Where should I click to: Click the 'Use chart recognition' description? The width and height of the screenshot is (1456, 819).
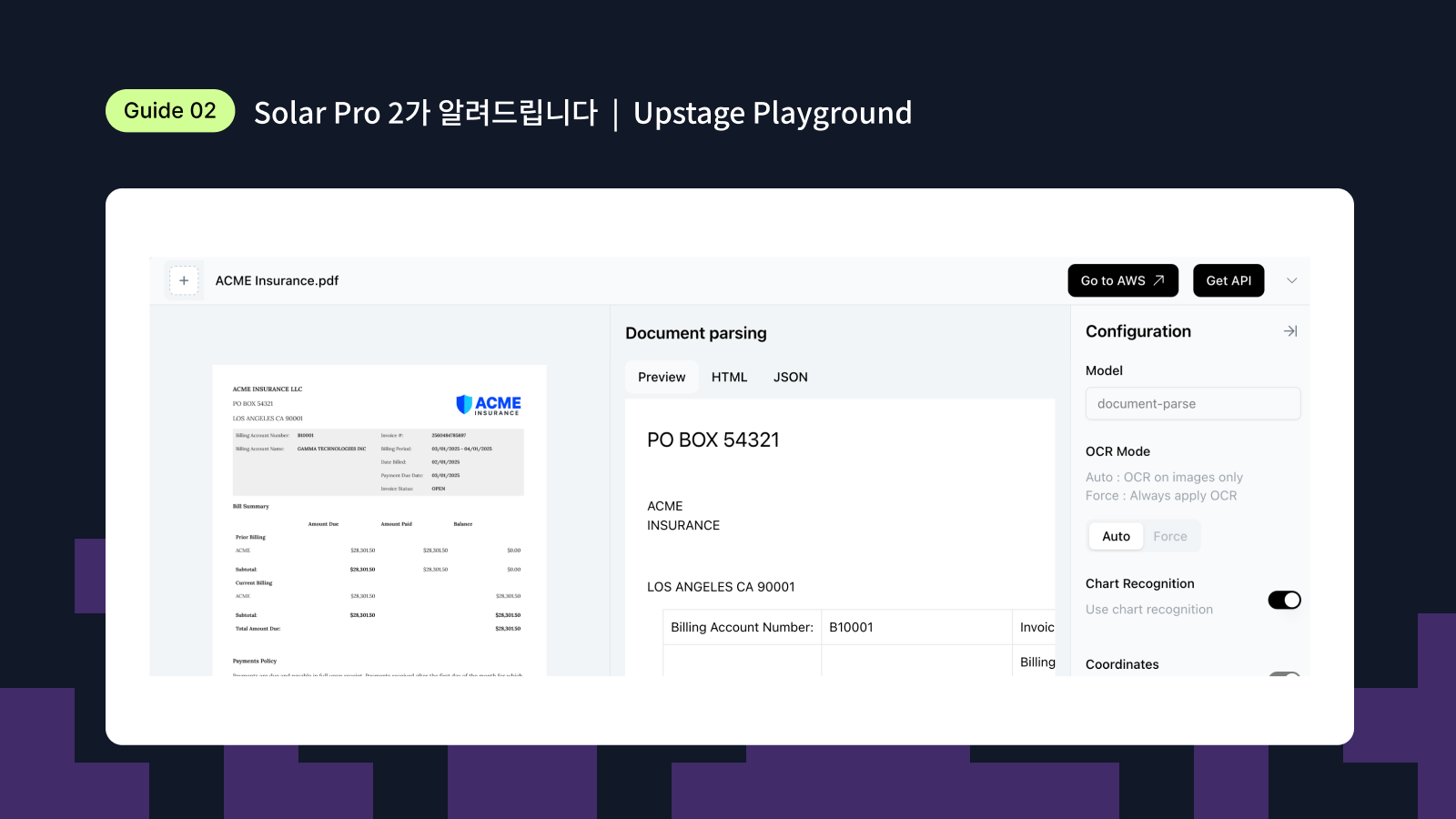1149,610
